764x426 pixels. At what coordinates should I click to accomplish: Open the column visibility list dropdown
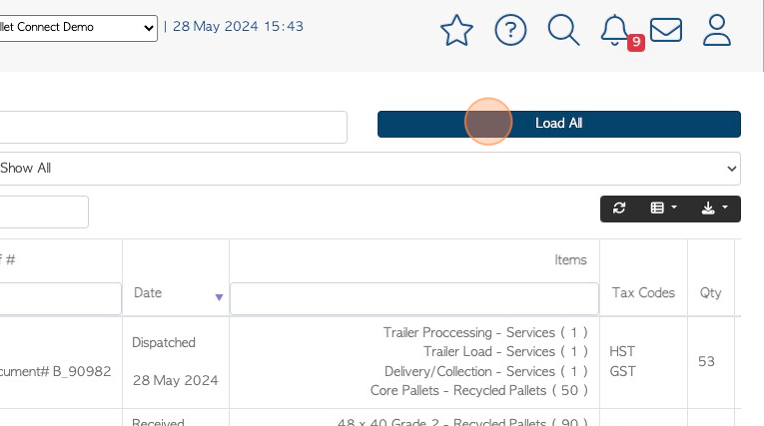(663, 208)
